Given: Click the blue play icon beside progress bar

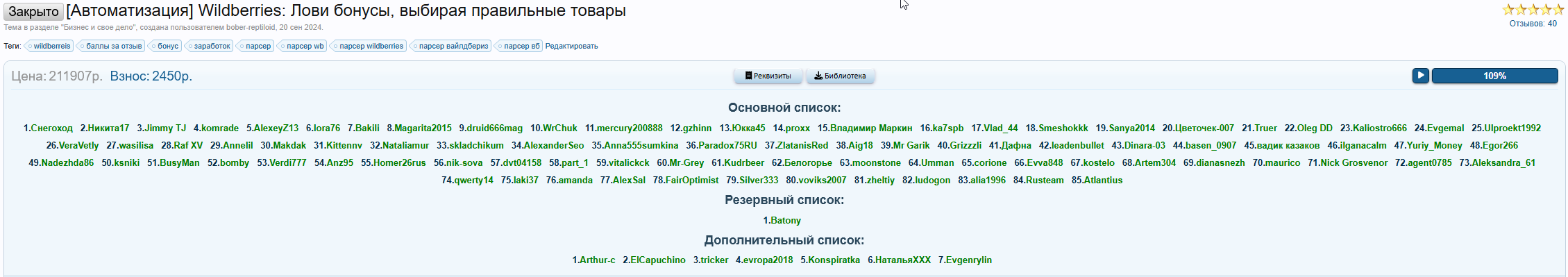Looking at the screenshot, I should coord(1420,76).
